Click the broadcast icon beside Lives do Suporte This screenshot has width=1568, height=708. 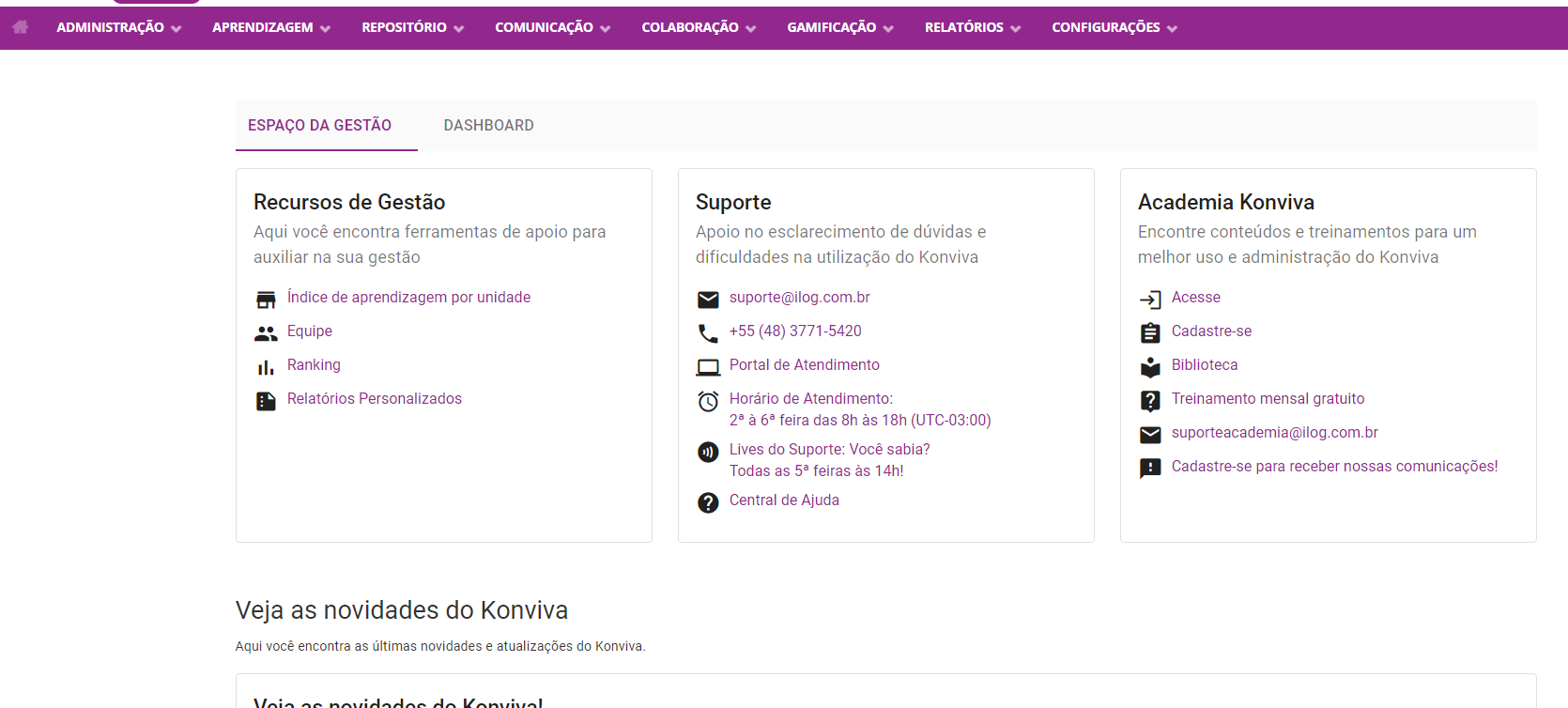click(708, 452)
